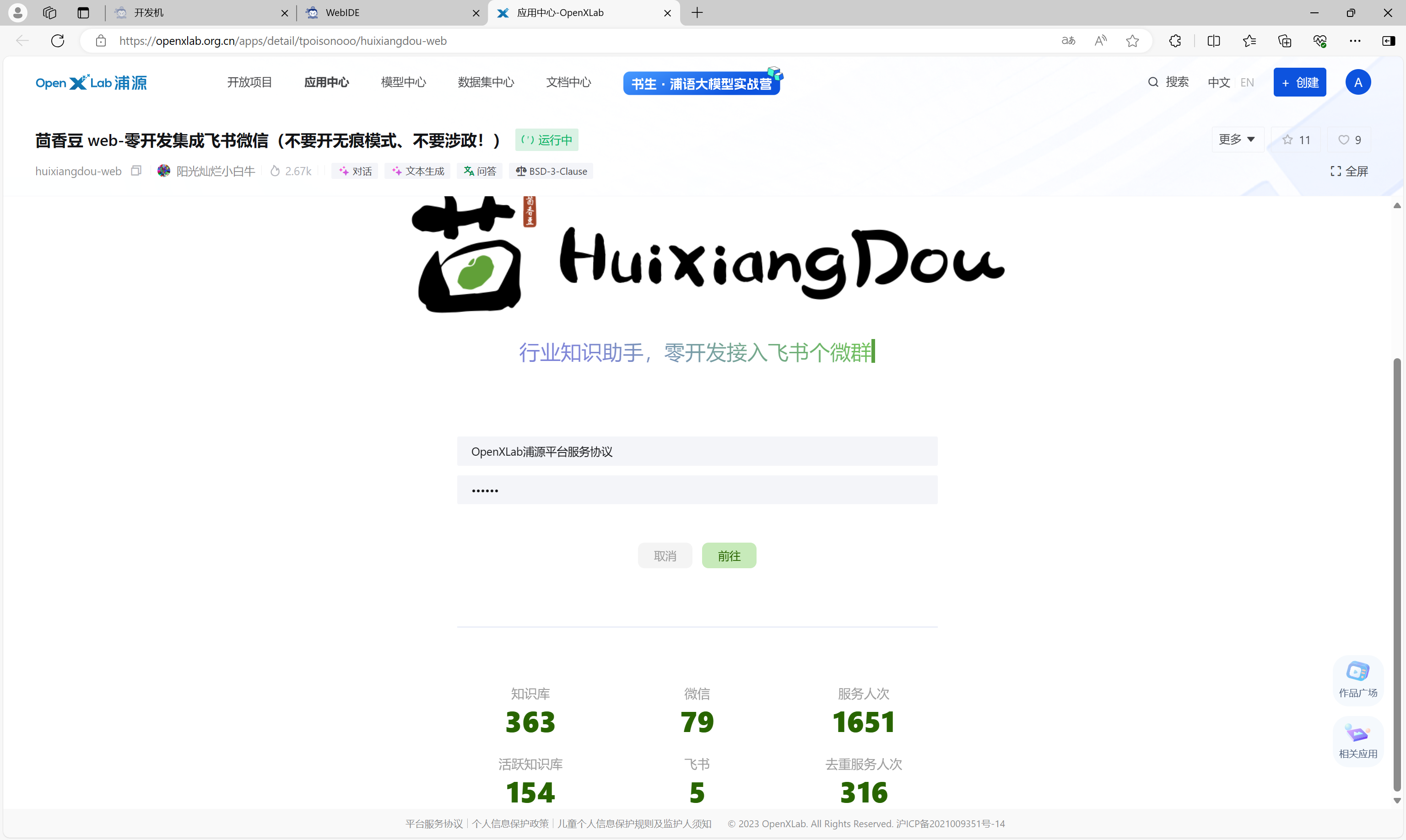View site information lock icon
The height and width of the screenshot is (840, 1406).
pyautogui.click(x=101, y=41)
